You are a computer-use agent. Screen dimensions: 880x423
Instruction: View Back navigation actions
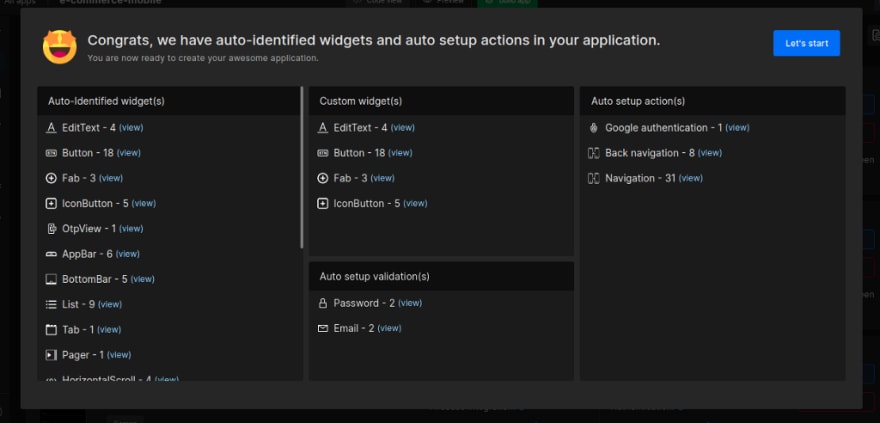[709, 153]
